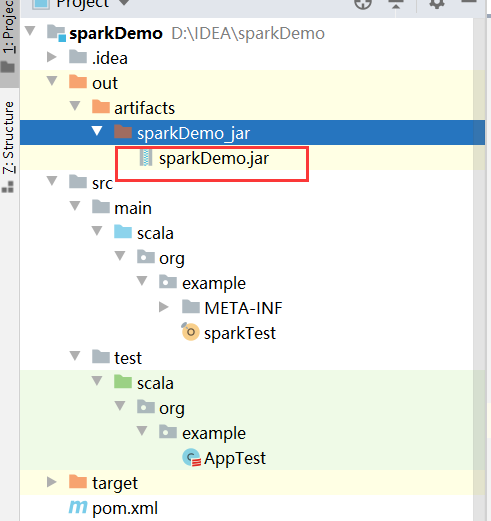Click the test folder icon
The height and width of the screenshot is (521, 491).
click(101, 357)
